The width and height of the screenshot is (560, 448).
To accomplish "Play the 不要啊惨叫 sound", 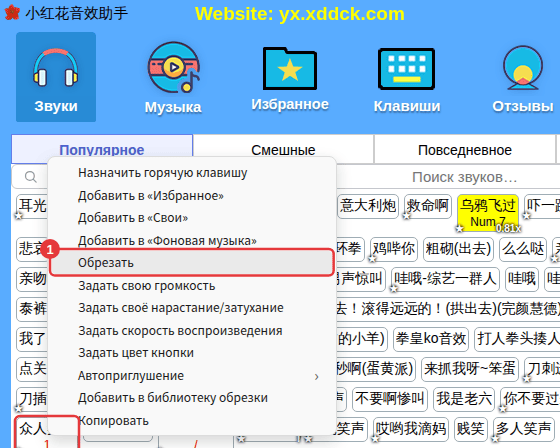I will tap(390, 399).
